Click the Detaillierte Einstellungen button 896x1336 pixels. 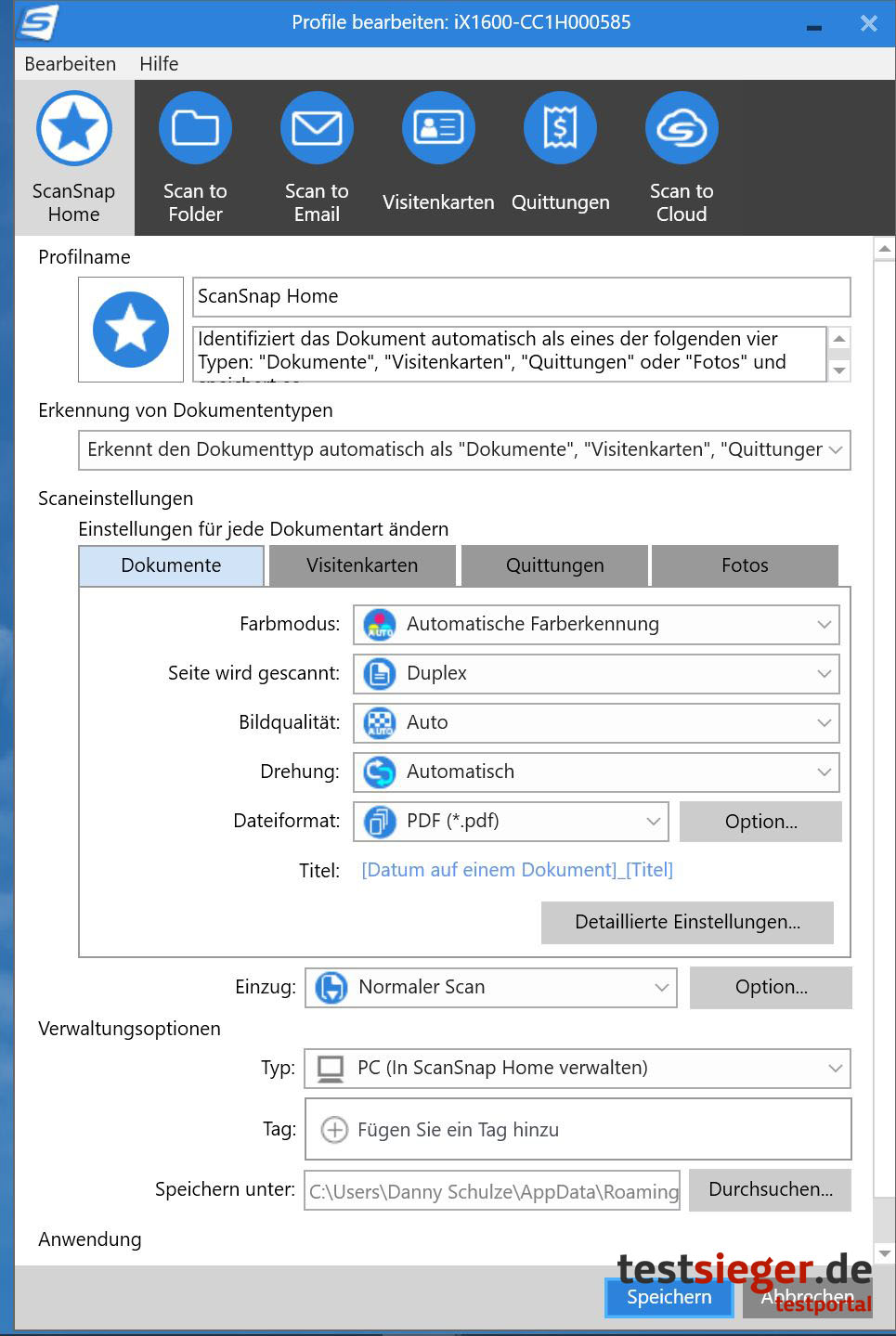coord(687,922)
